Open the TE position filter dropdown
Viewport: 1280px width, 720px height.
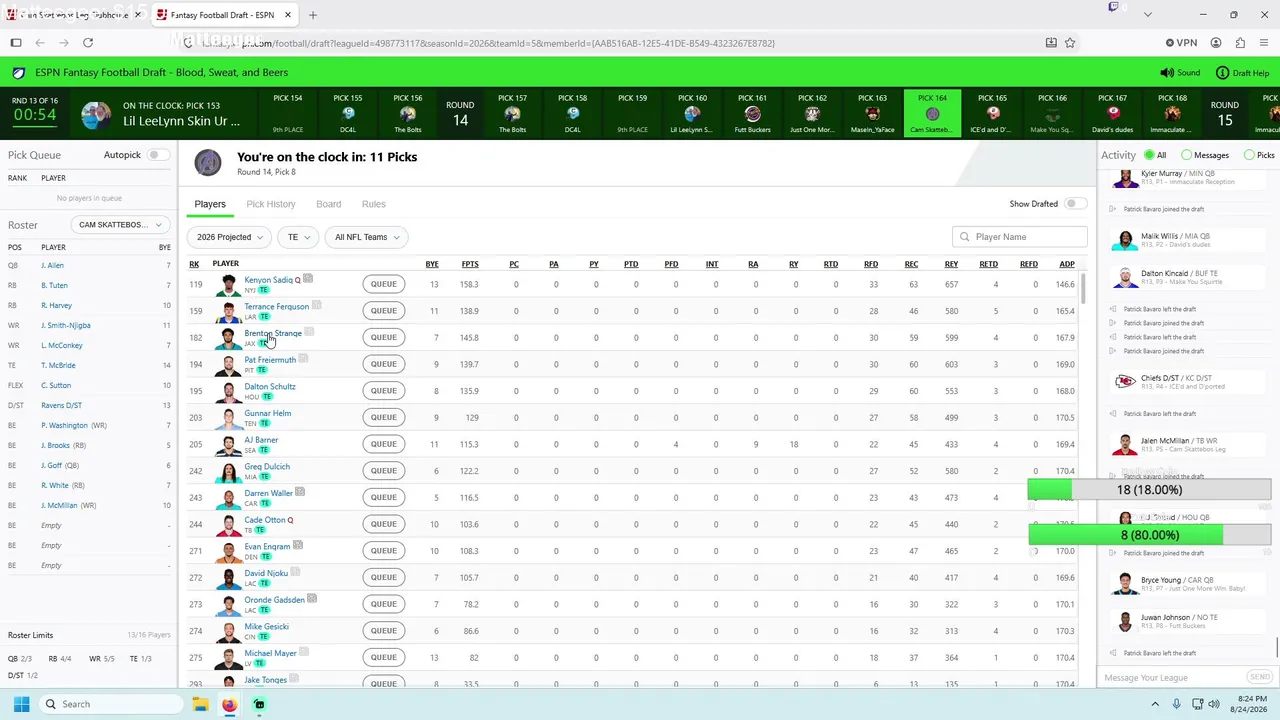pos(297,237)
